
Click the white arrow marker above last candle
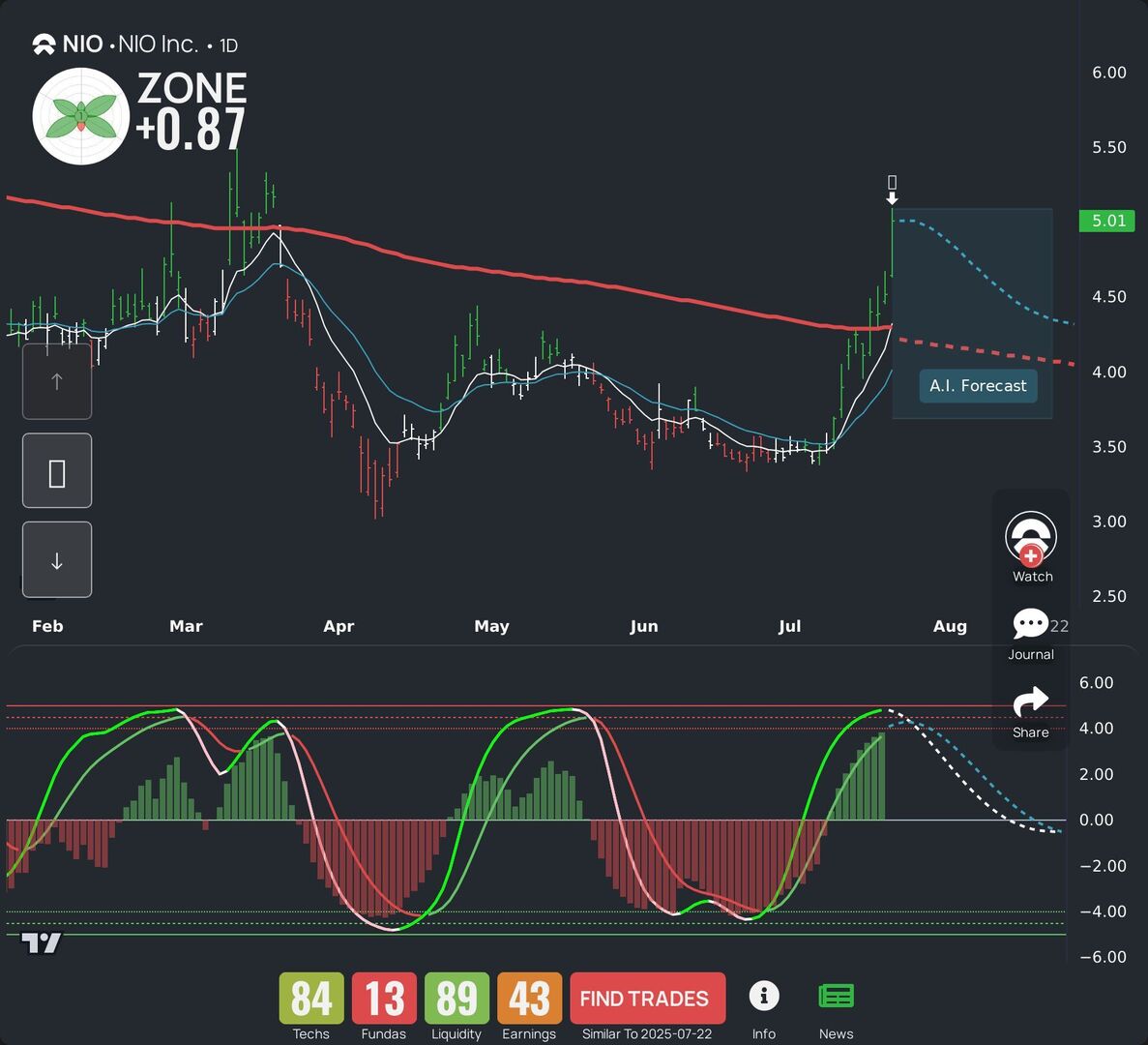click(x=892, y=198)
